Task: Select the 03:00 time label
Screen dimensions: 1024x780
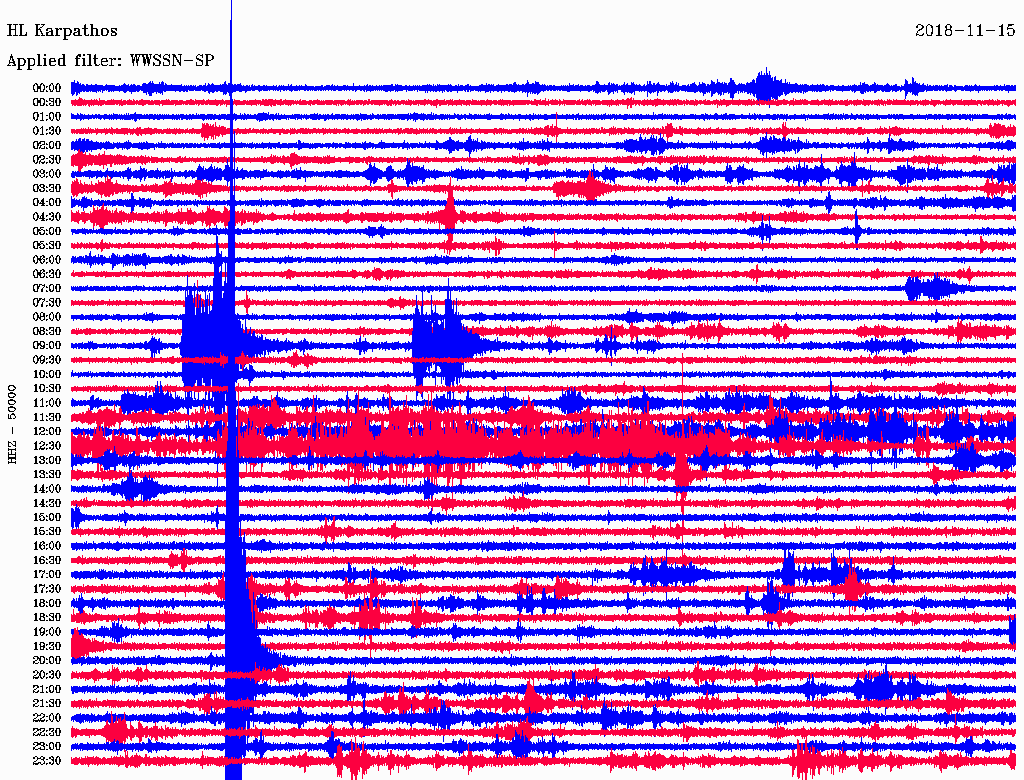Action: (47, 174)
